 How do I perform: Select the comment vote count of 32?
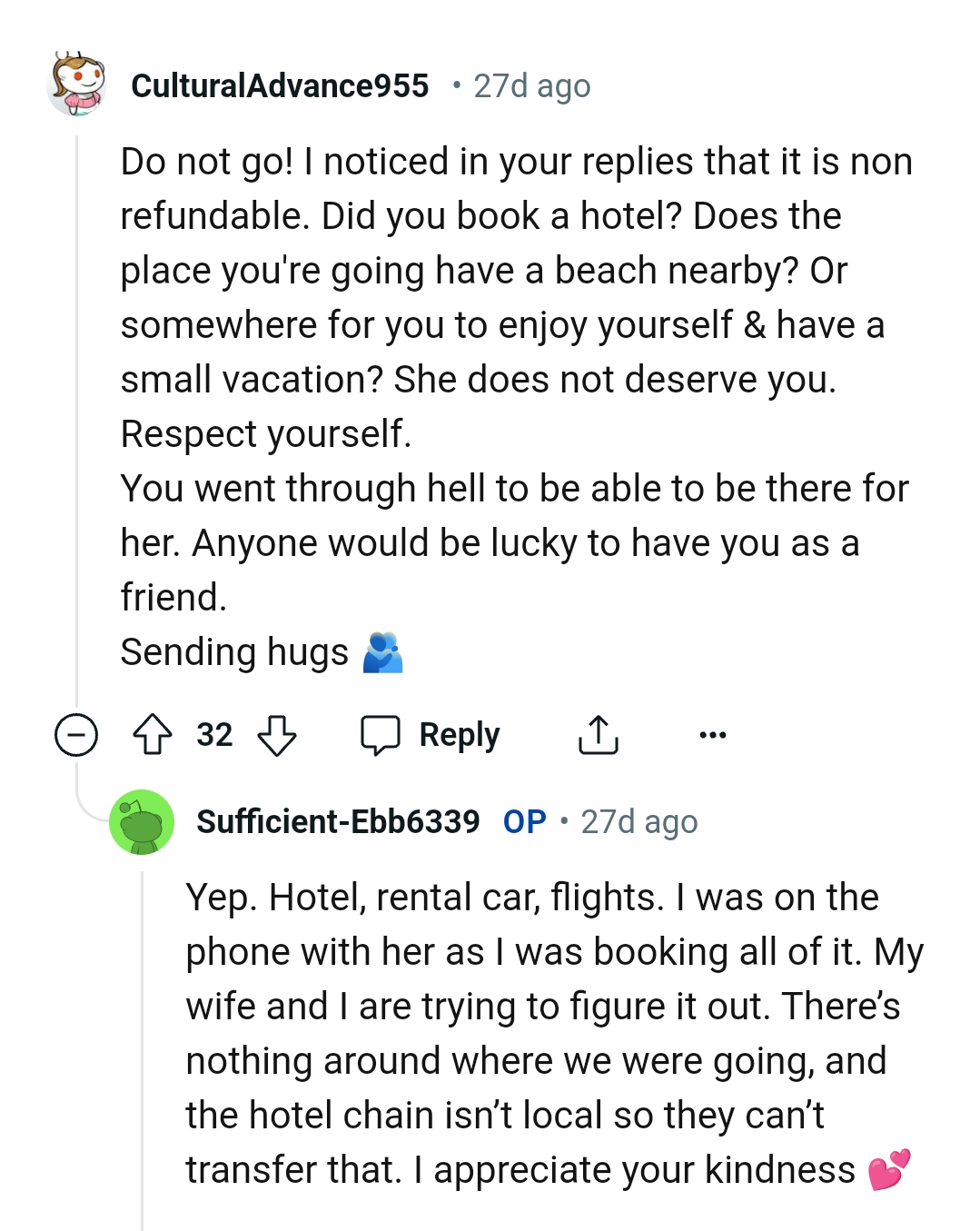click(215, 734)
